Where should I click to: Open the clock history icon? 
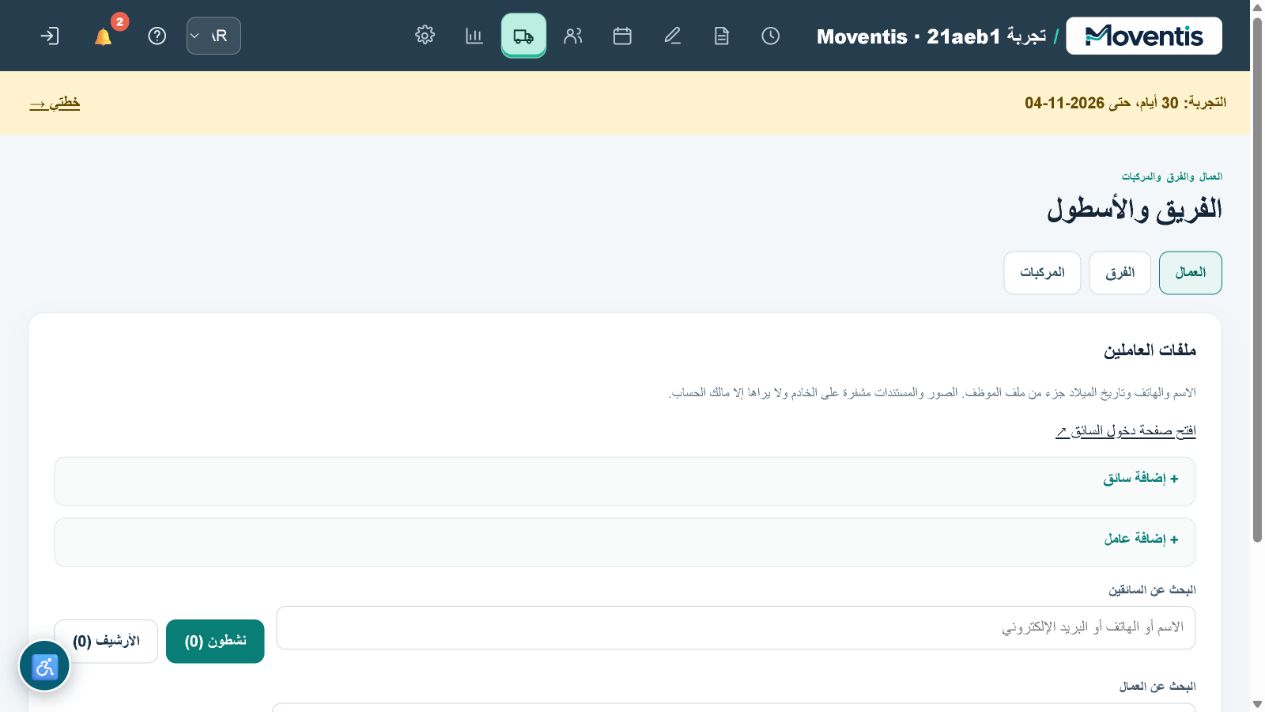pyautogui.click(x=770, y=36)
